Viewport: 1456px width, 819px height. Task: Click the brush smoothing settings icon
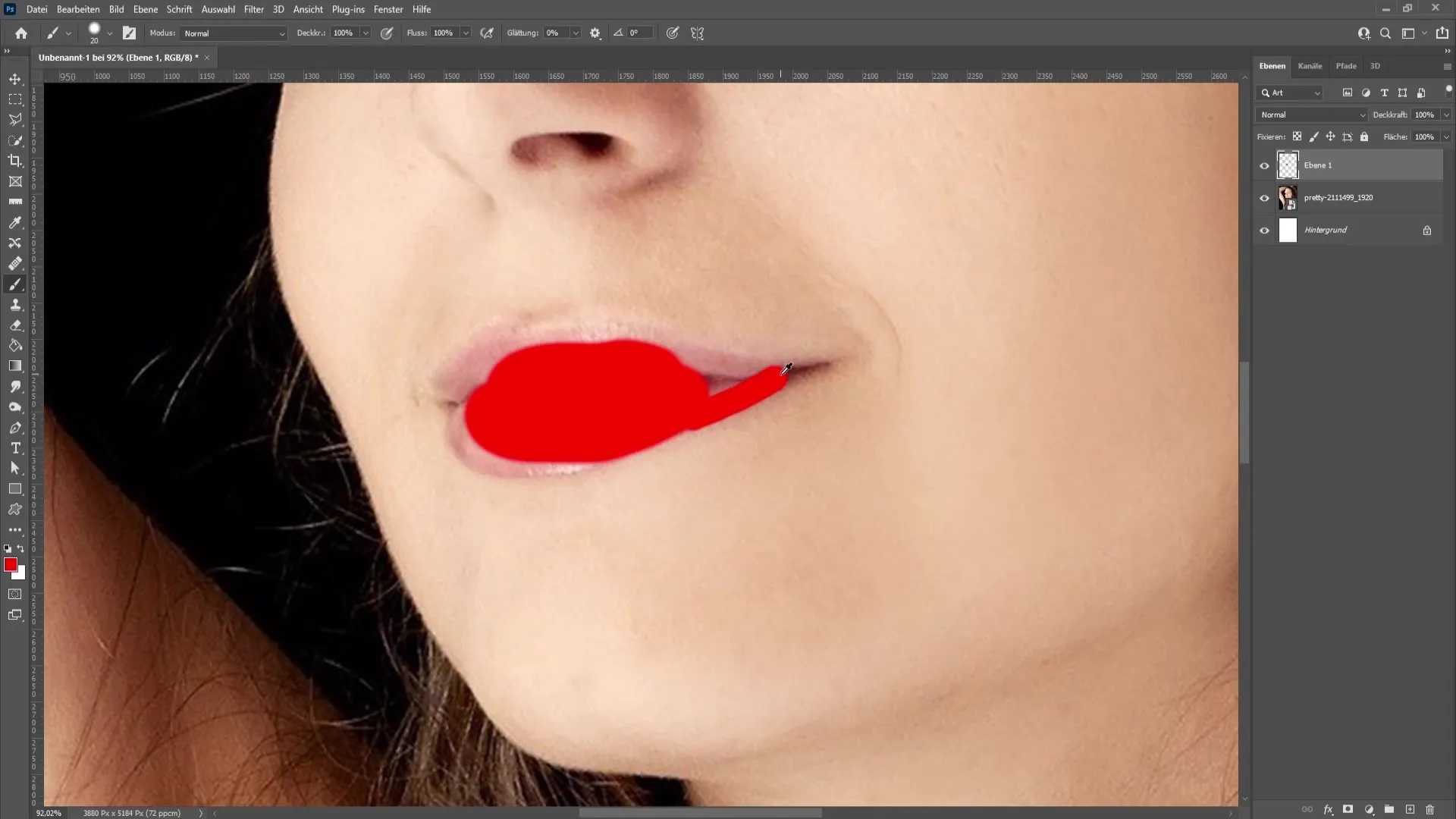click(596, 33)
